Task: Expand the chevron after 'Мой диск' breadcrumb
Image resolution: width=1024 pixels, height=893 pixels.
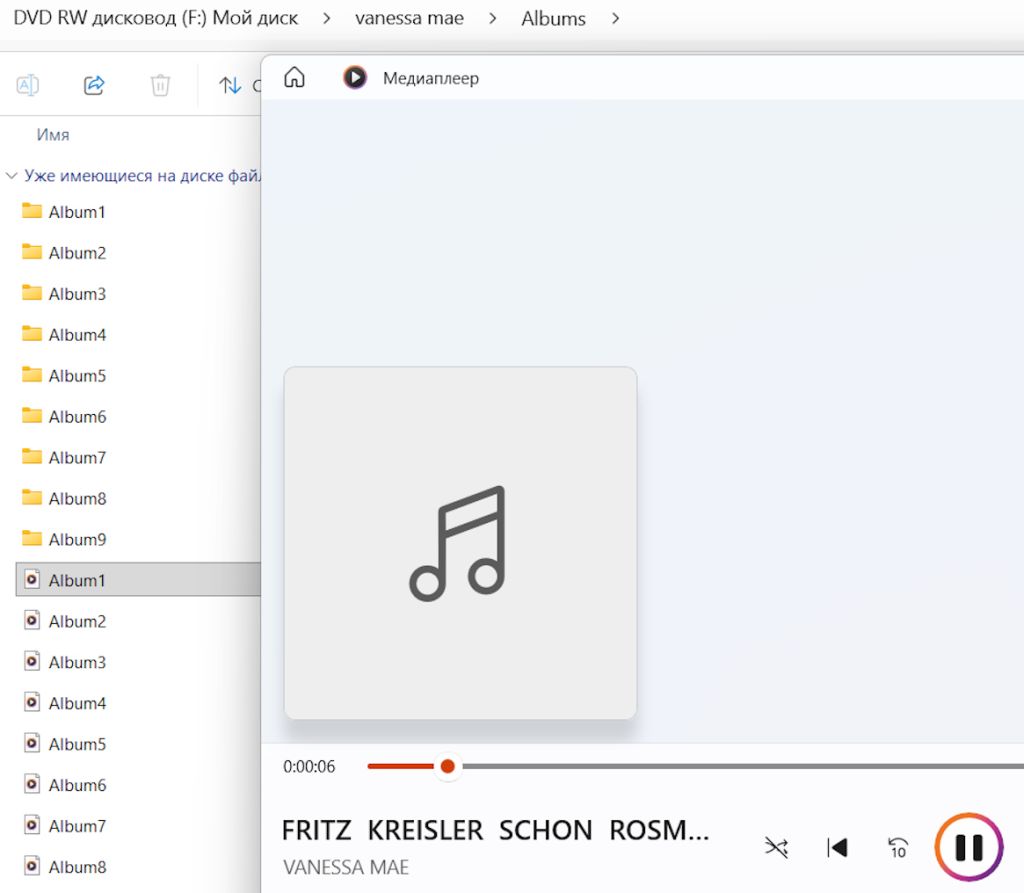Action: coord(327,18)
